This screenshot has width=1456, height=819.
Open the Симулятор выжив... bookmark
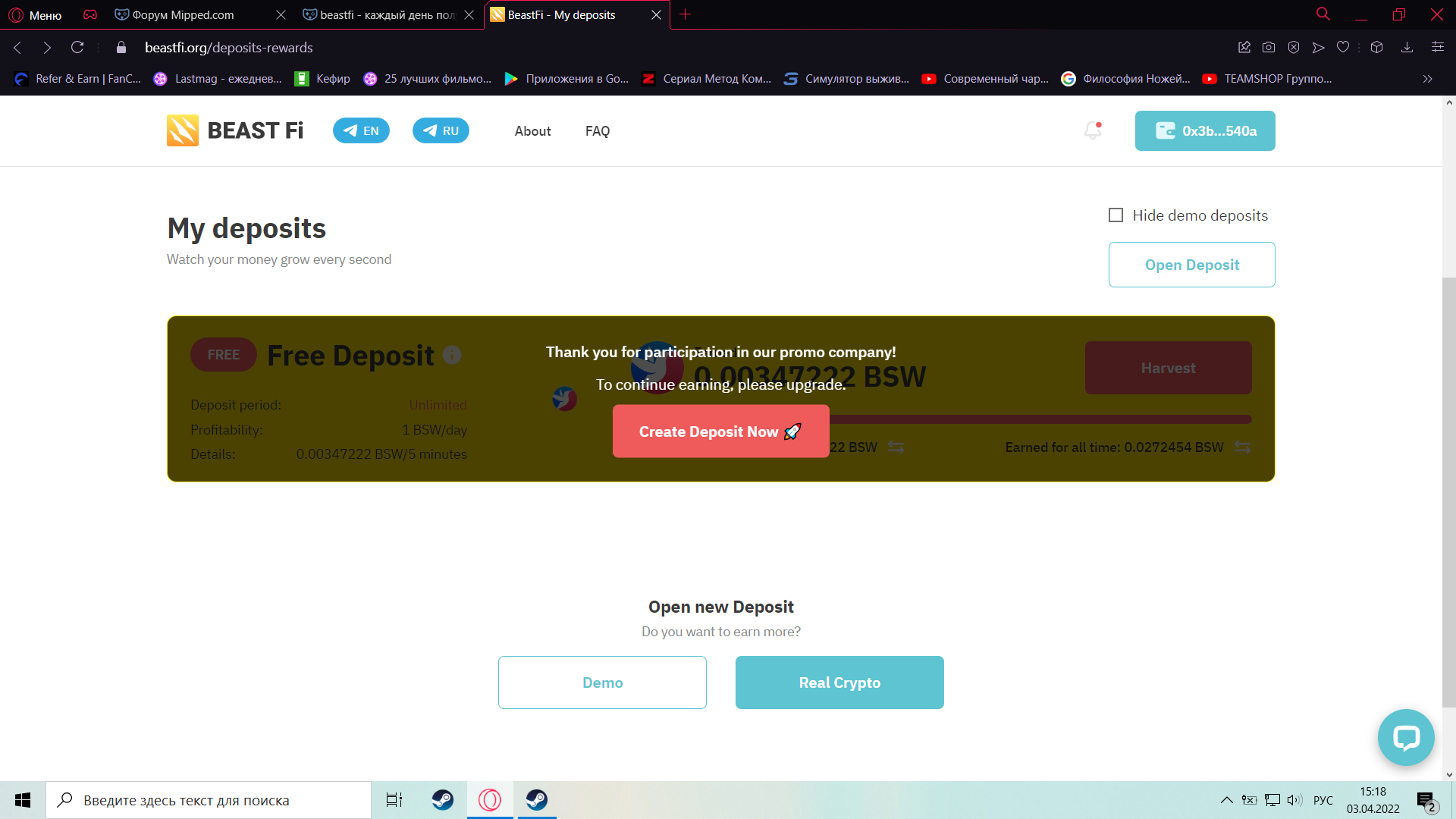point(847,79)
